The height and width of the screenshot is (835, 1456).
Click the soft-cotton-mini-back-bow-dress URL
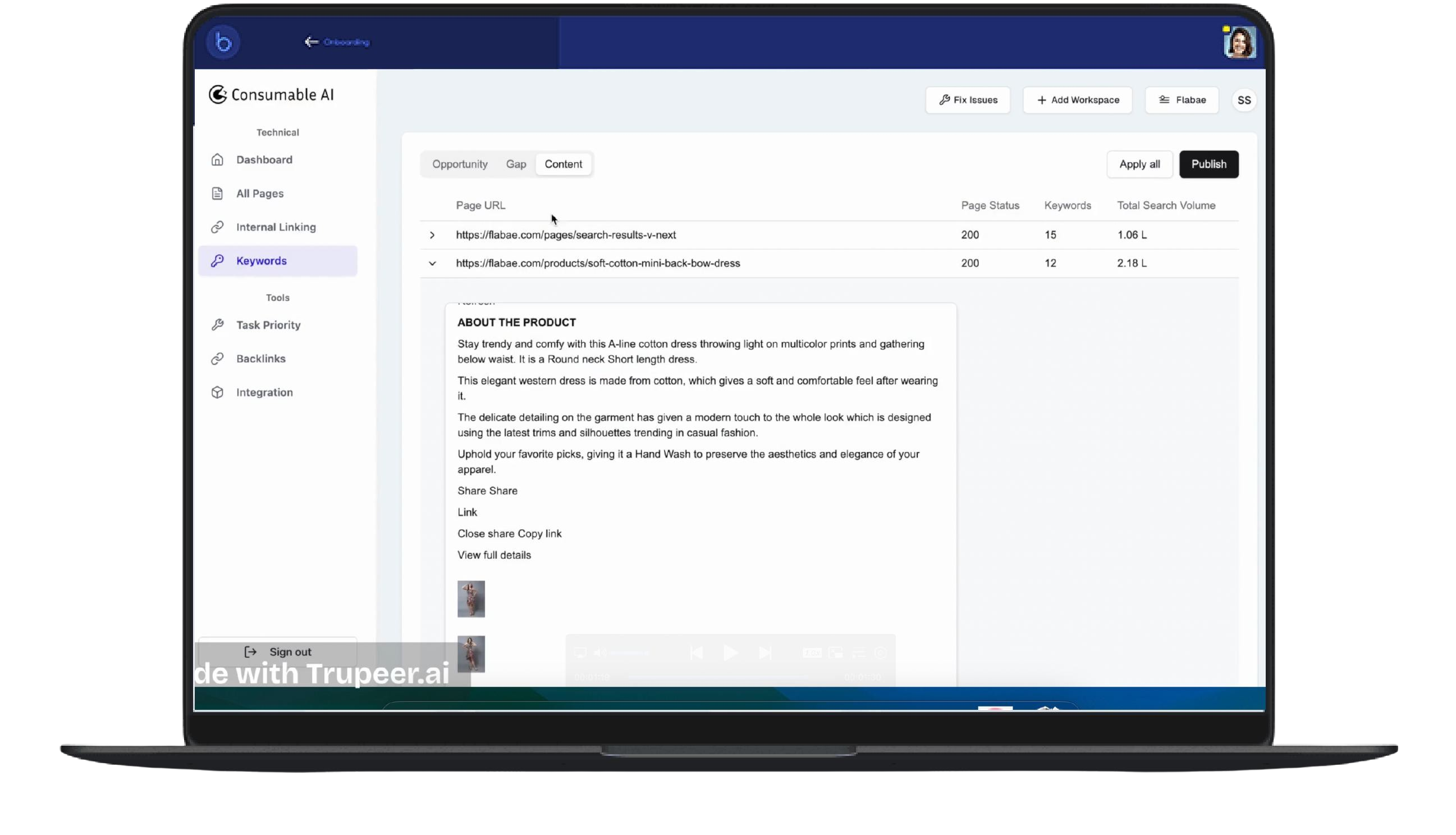[598, 263]
